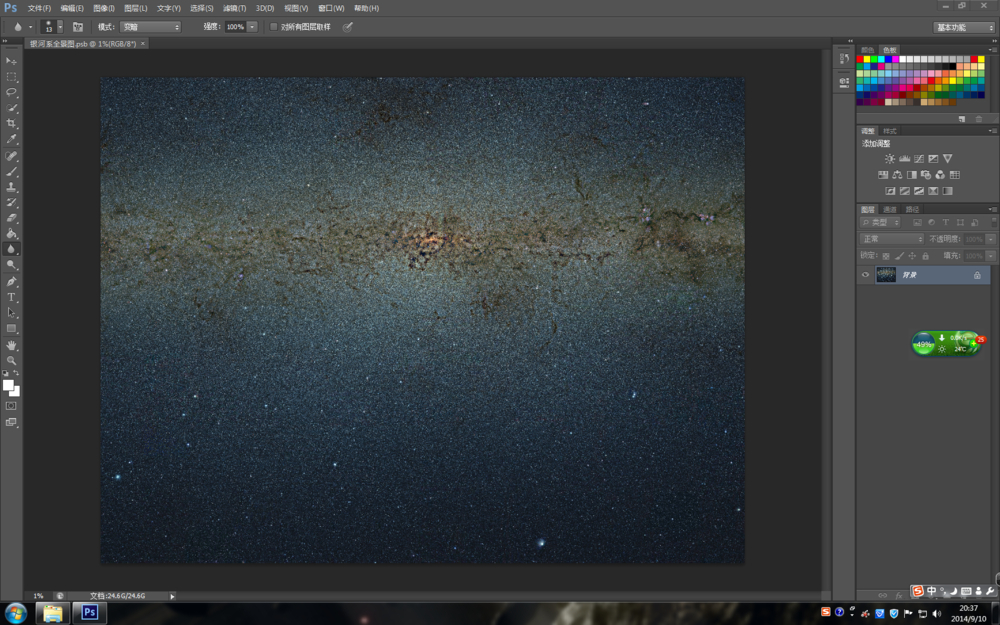The height and width of the screenshot is (625, 1000).
Task: Add a Brightness/Contrast adjustment
Action: (x=889, y=159)
